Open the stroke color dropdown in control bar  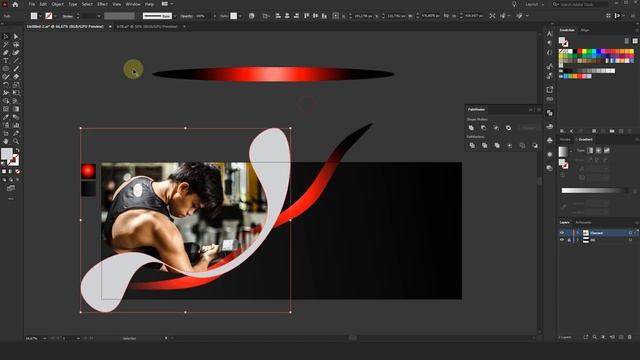(x=55, y=16)
